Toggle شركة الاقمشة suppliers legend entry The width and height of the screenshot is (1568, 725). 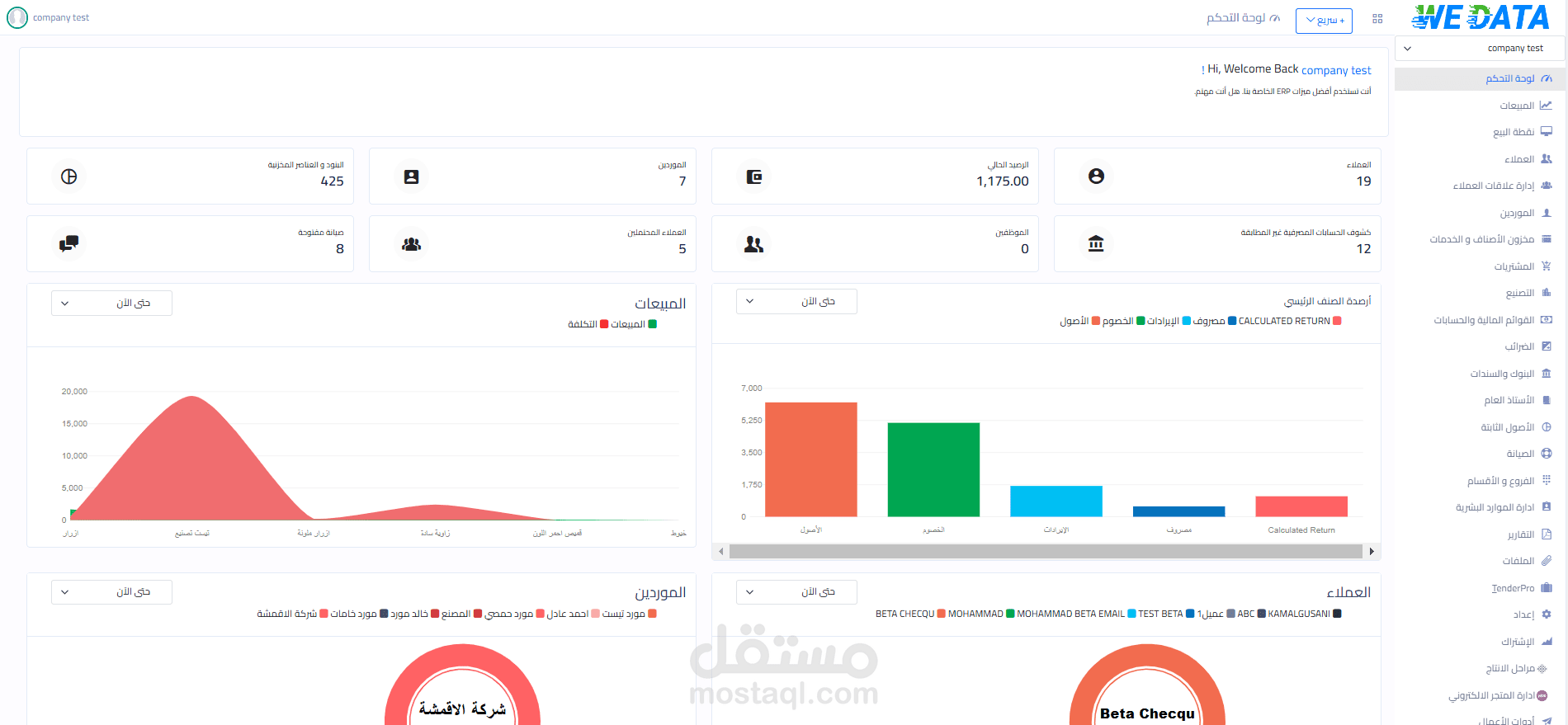(292, 614)
